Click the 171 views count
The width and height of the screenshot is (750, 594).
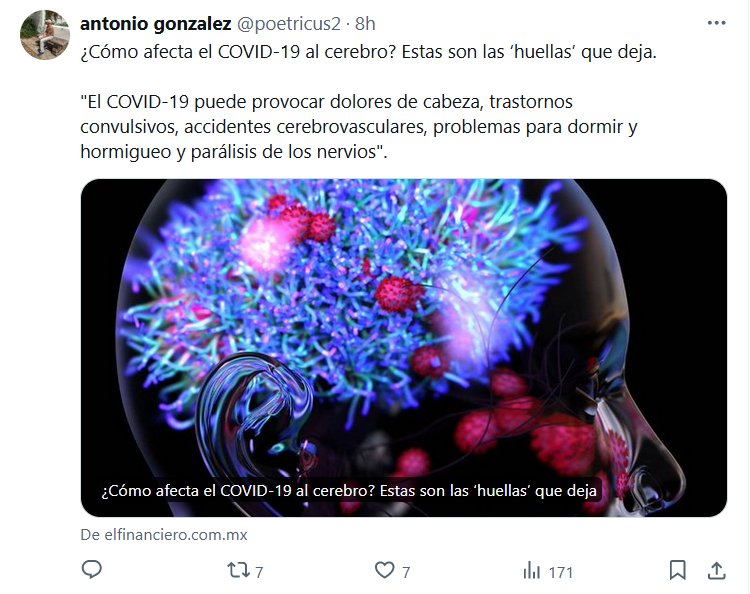tap(561, 572)
